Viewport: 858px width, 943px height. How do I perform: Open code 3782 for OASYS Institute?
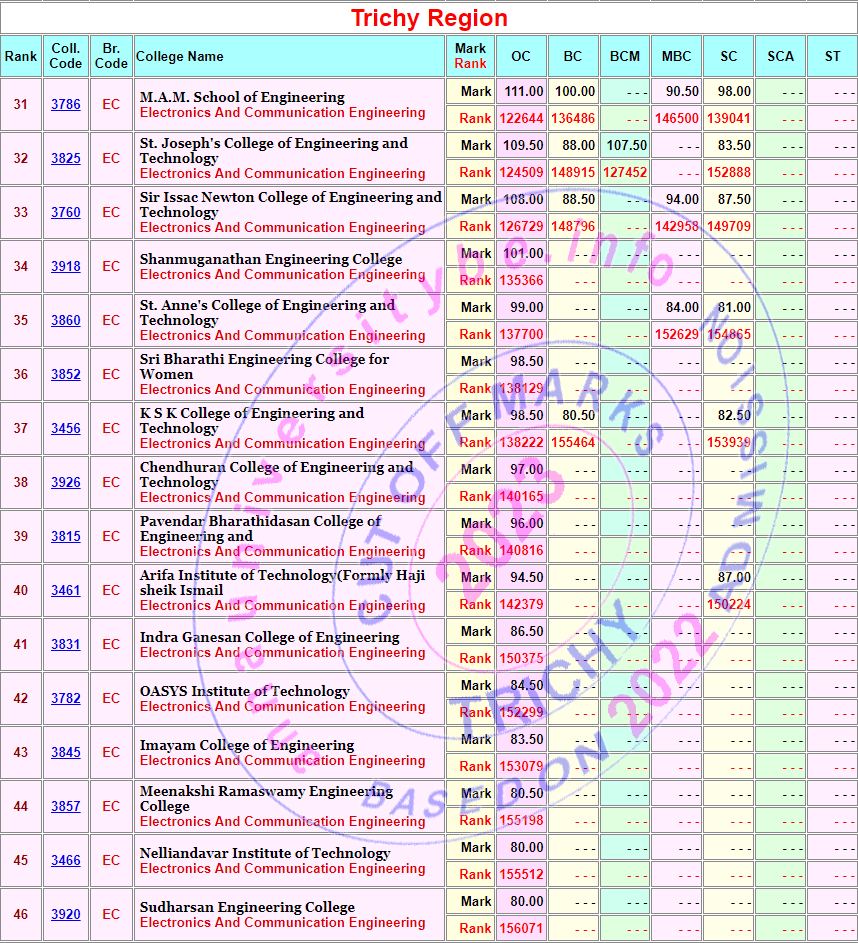[x=66, y=699]
